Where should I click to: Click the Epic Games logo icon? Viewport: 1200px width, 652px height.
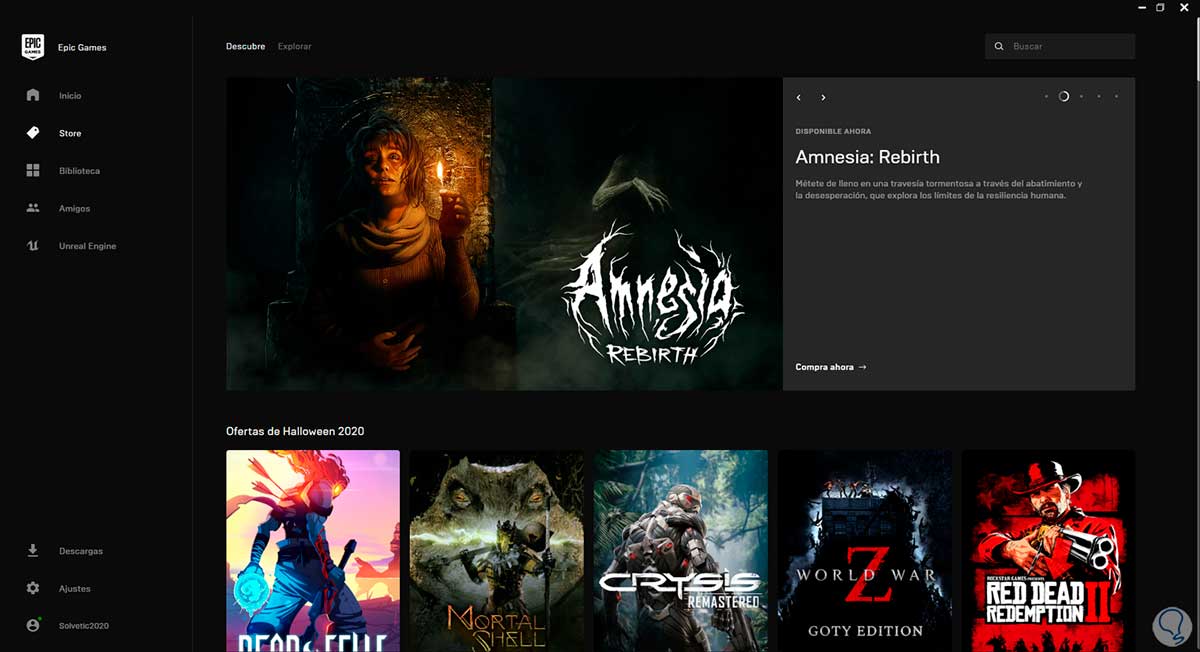[x=33, y=47]
